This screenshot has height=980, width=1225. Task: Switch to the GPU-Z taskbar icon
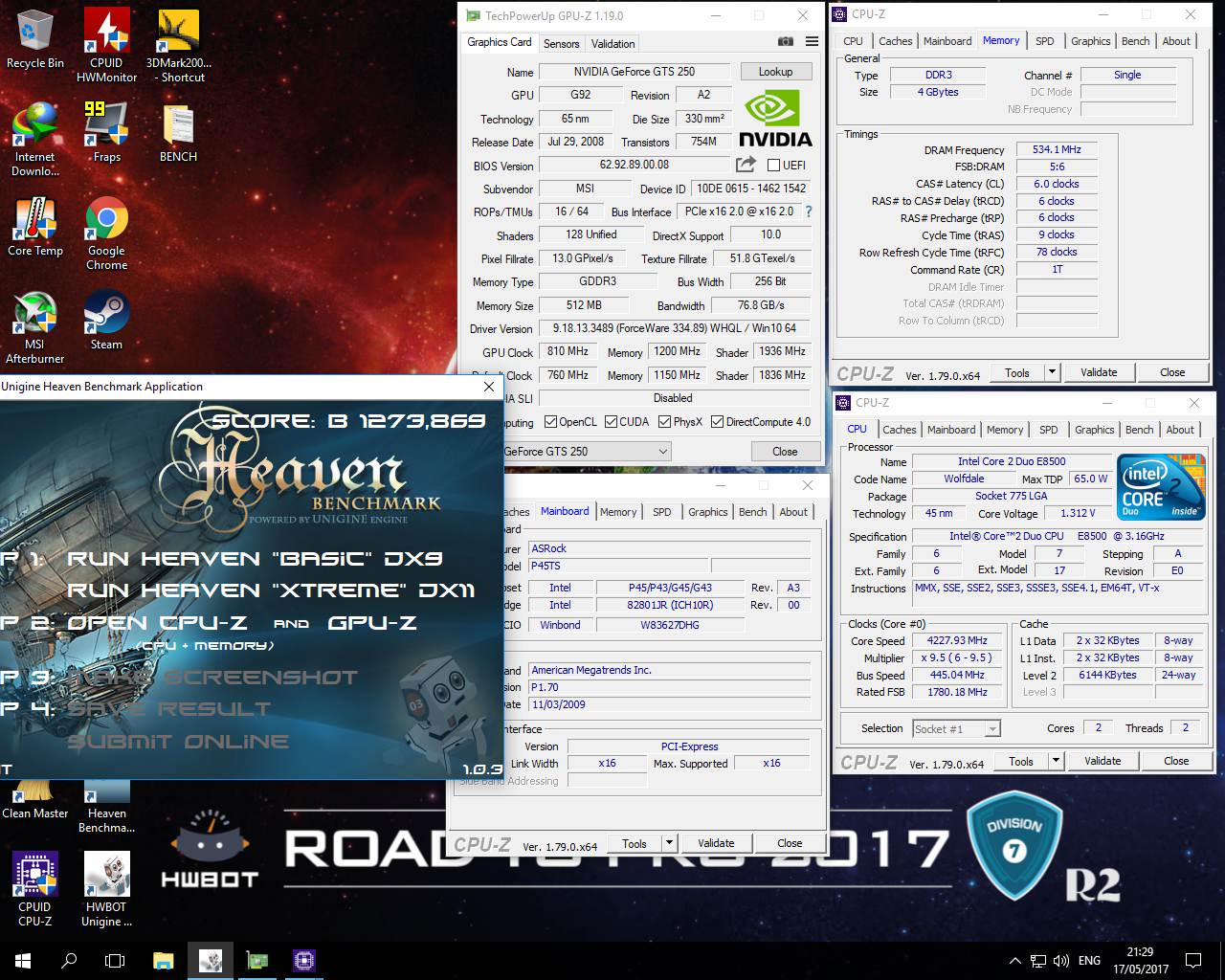[x=257, y=960]
